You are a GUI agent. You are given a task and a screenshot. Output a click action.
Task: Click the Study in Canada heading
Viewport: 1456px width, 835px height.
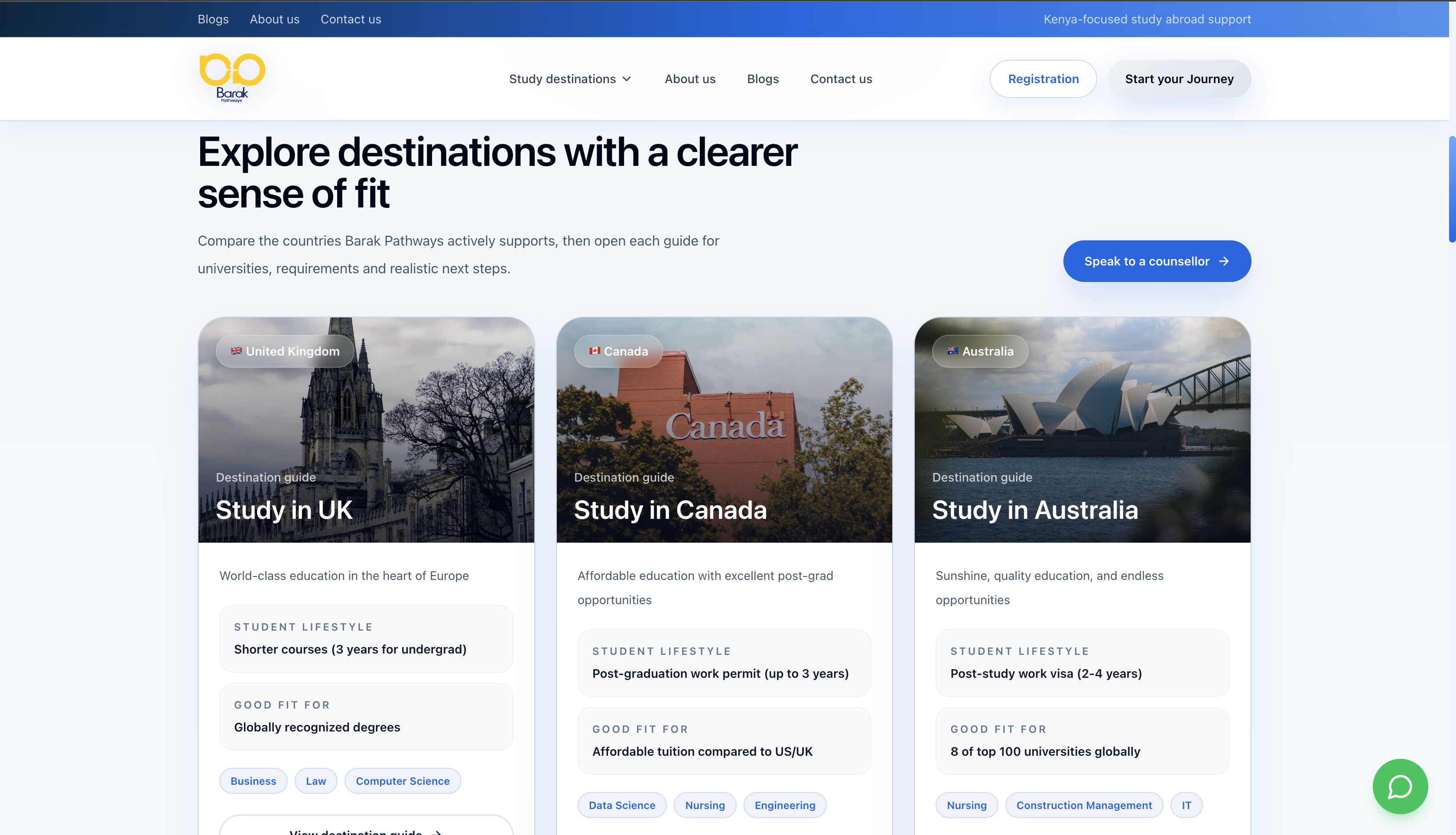tap(670, 510)
